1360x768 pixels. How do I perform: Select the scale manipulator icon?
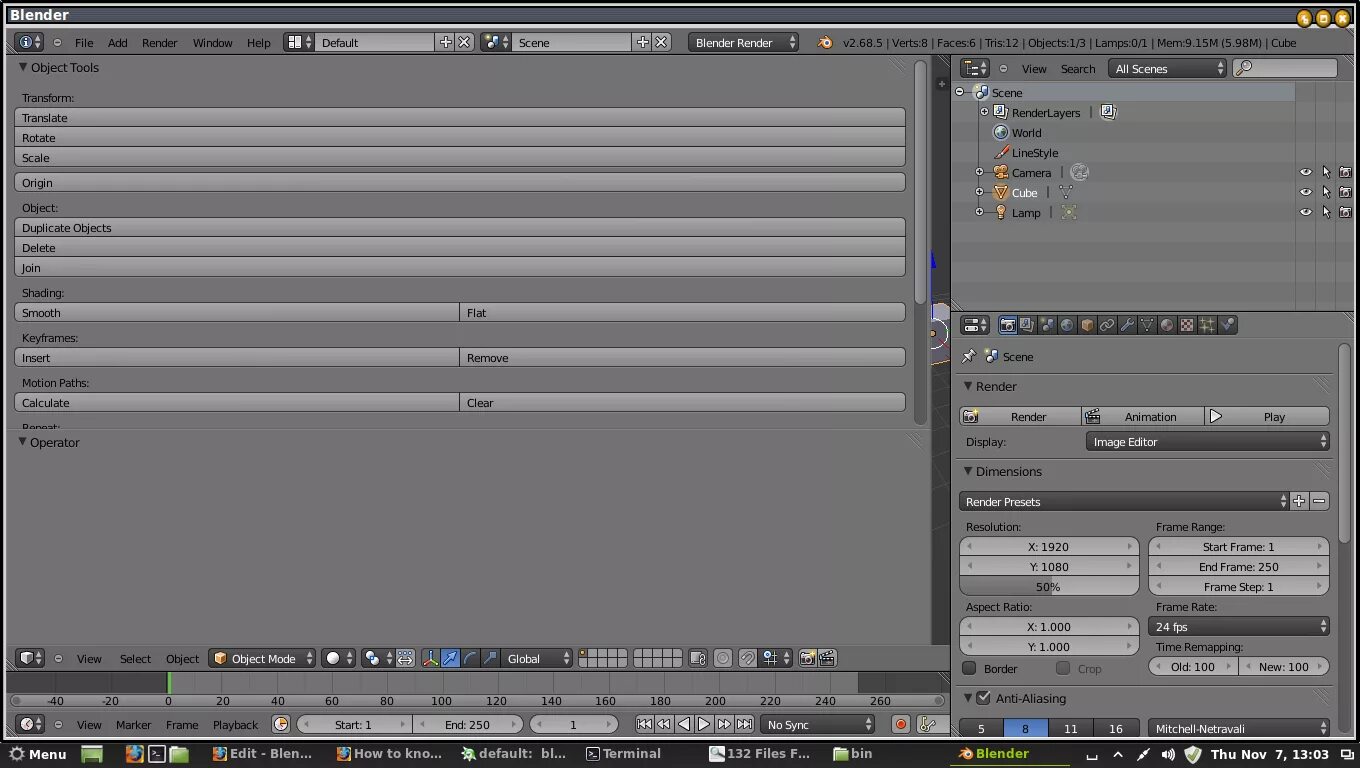(490, 658)
